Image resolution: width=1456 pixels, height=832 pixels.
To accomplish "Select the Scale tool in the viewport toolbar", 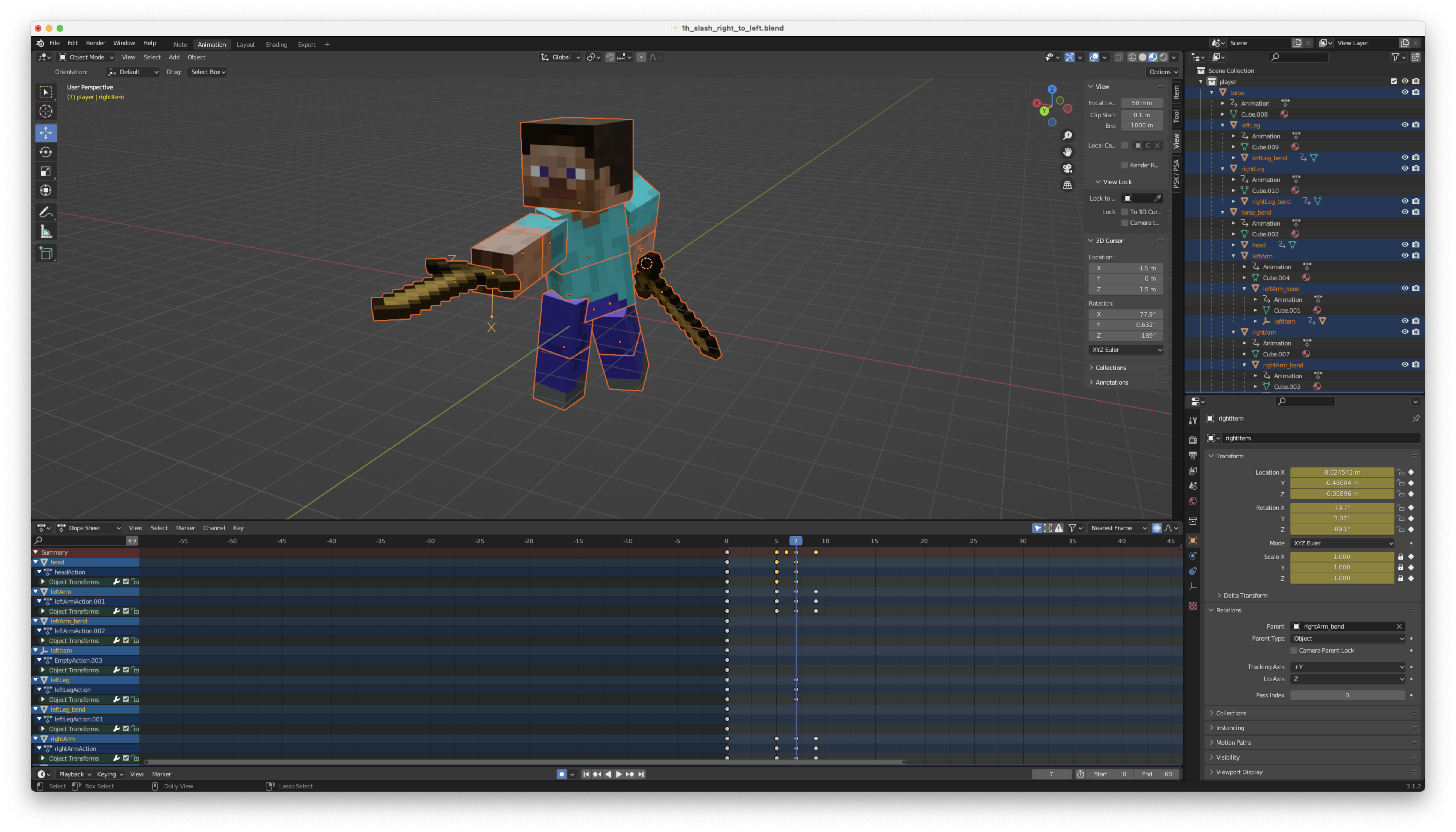I will click(x=46, y=171).
